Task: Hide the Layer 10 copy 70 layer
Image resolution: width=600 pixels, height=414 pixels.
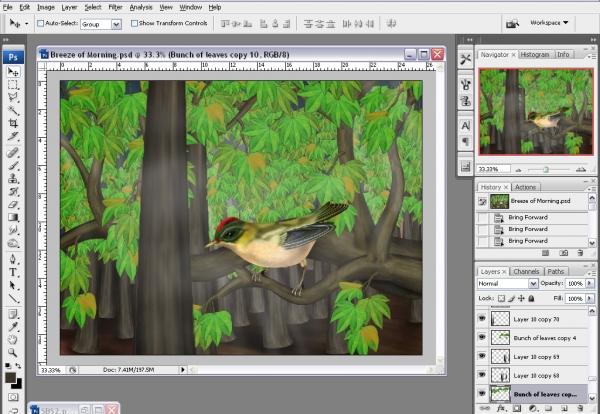Action: point(482,318)
